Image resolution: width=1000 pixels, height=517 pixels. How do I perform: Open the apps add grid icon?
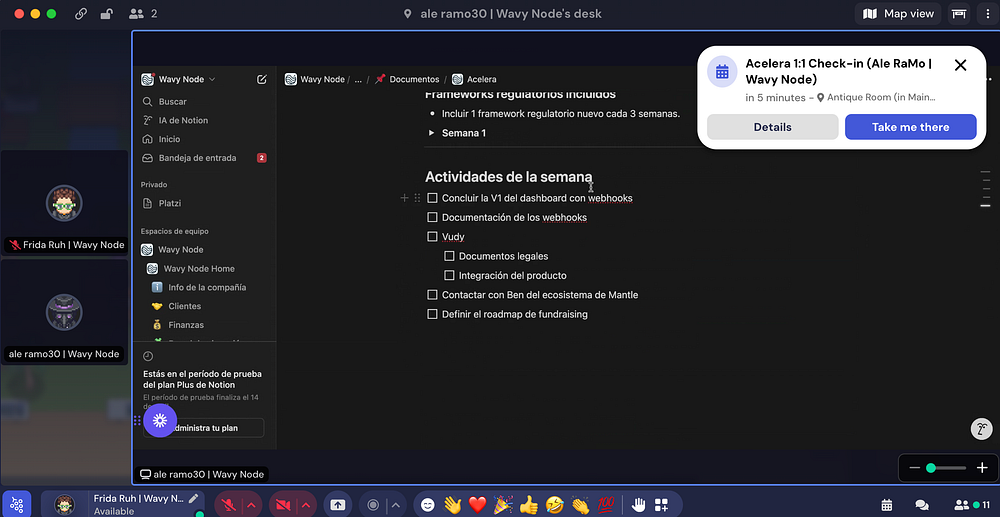tap(661, 505)
